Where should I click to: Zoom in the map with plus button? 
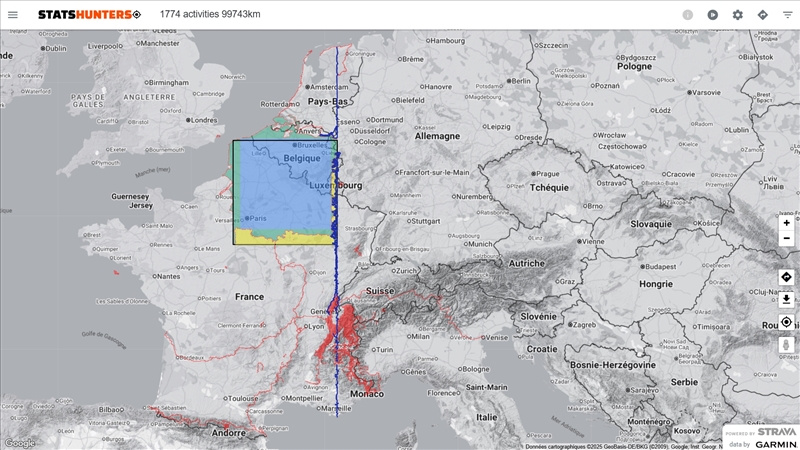click(786, 223)
